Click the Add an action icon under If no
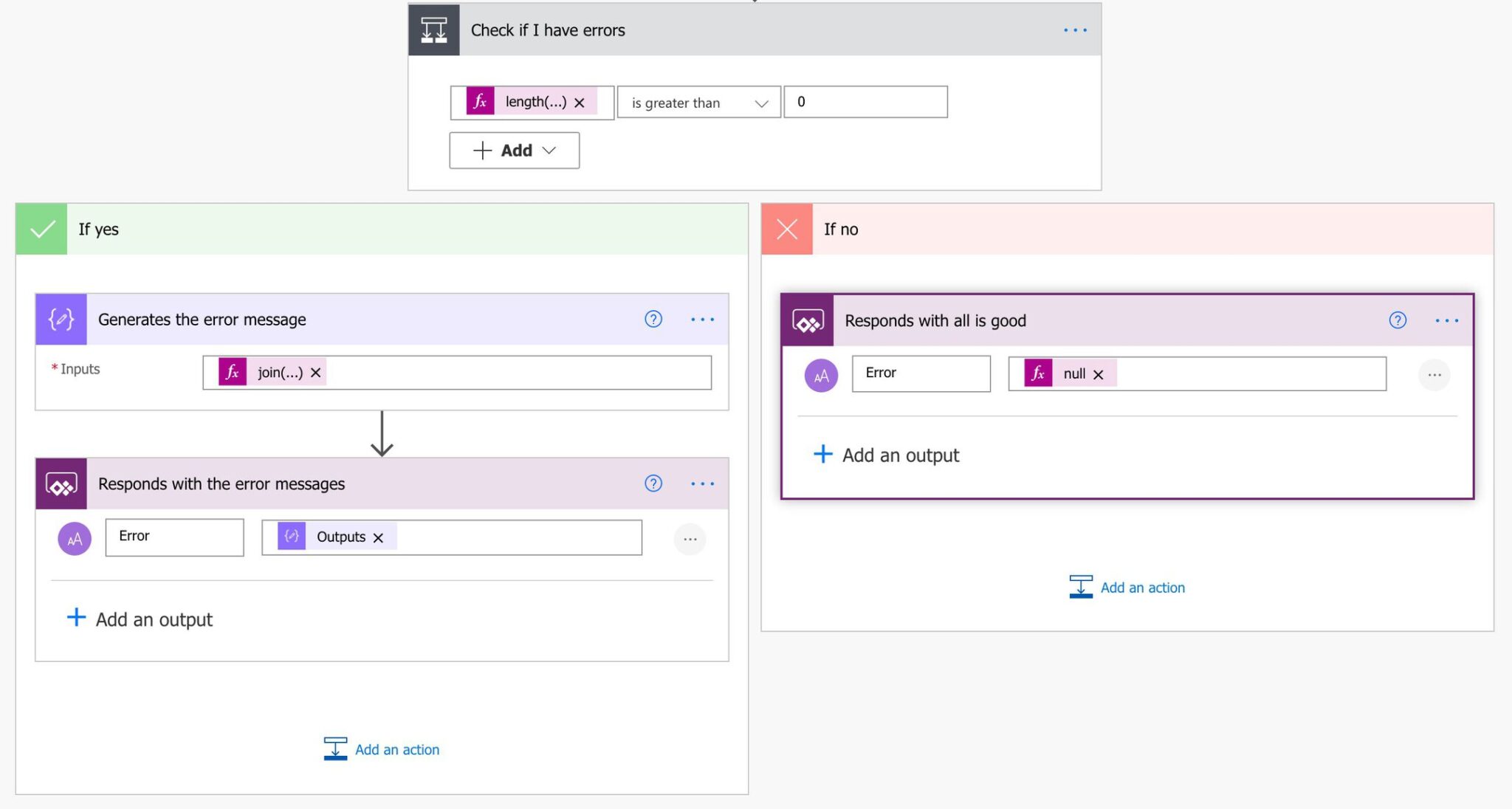This screenshot has height=809, width=1512. [x=1081, y=586]
